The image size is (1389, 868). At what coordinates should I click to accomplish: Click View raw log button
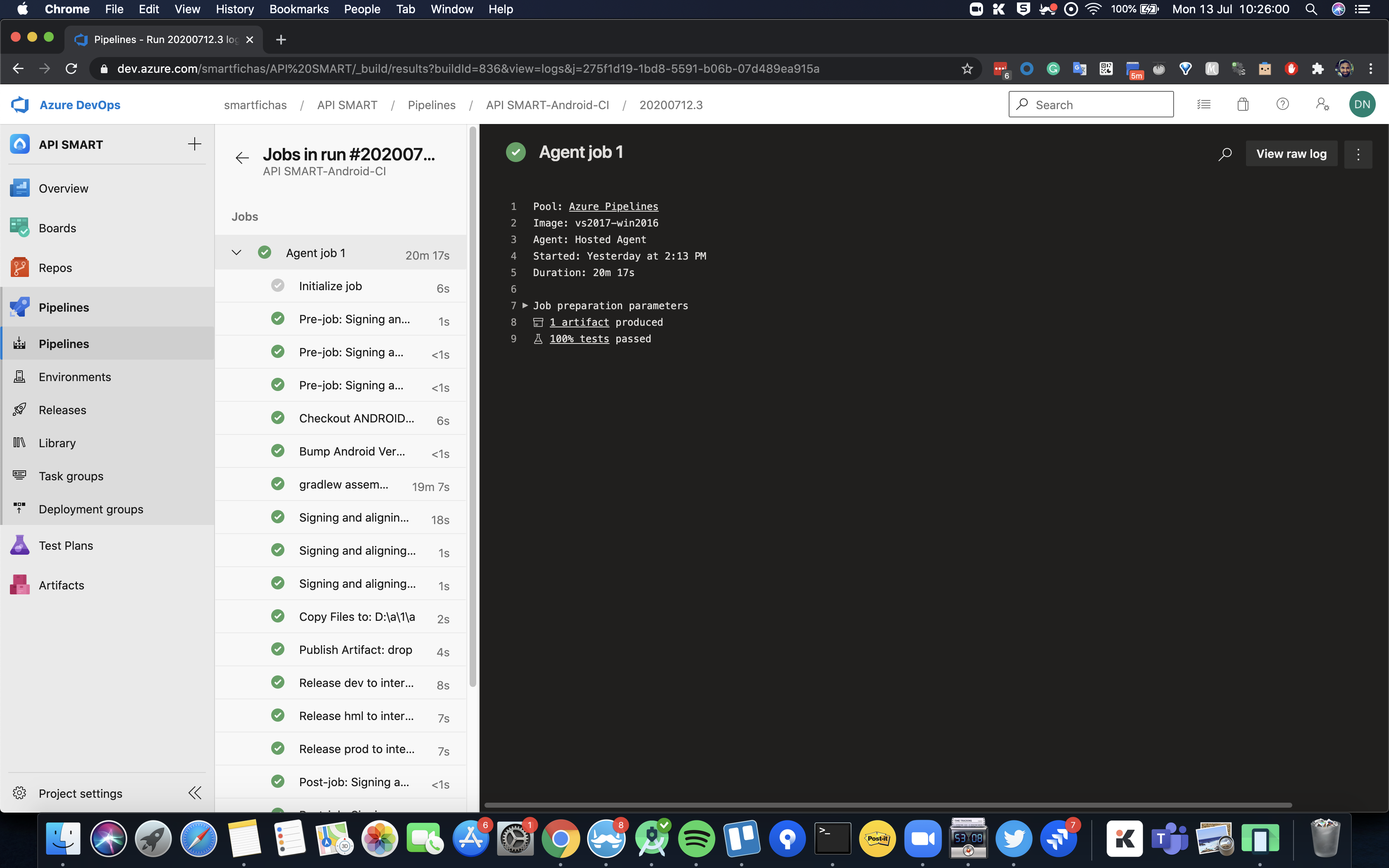coord(1291,154)
